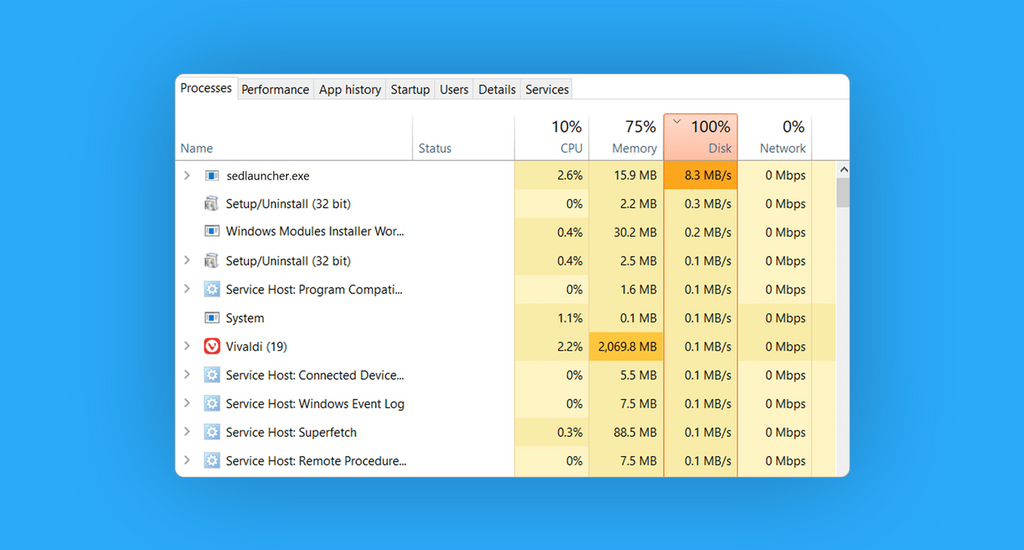This screenshot has height=550, width=1024.
Task: Click the sedlauncher.exe process icon
Action: (211, 176)
